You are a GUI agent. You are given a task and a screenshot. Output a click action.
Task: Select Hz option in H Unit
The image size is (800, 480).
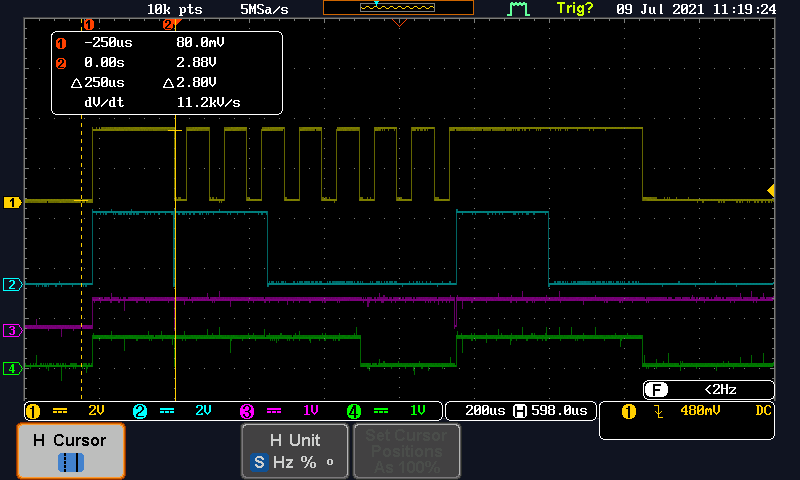[283, 462]
